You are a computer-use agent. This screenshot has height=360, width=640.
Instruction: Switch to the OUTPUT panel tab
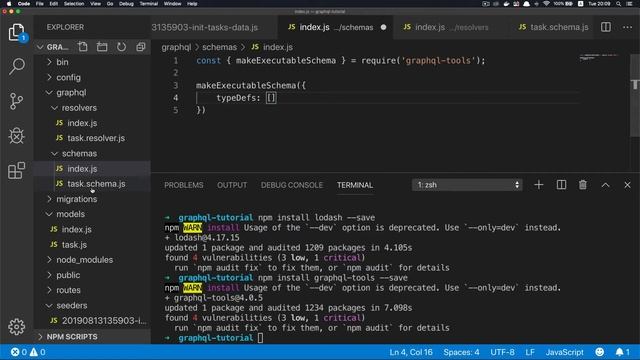tap(232, 185)
